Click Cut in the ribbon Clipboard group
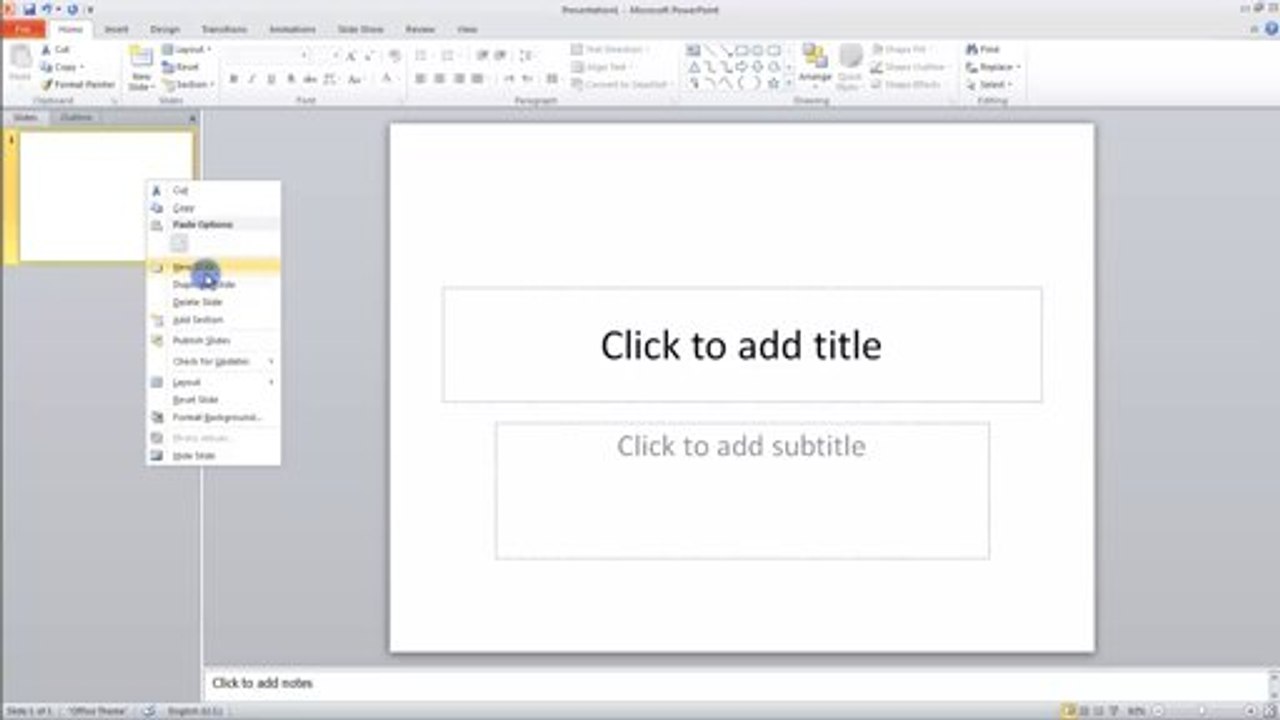This screenshot has height=720, width=1280. pos(56,49)
